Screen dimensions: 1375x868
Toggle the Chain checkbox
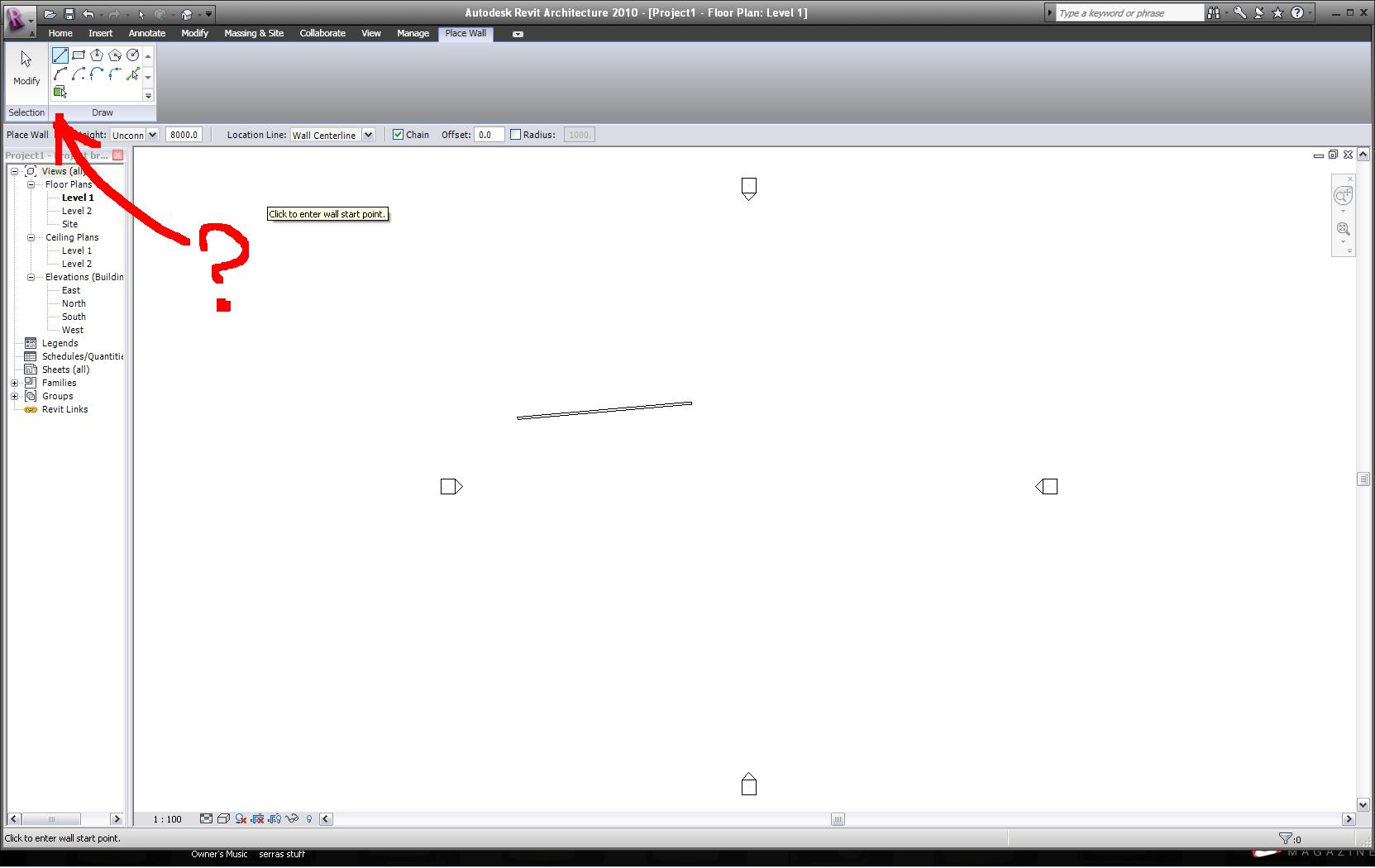coord(398,135)
